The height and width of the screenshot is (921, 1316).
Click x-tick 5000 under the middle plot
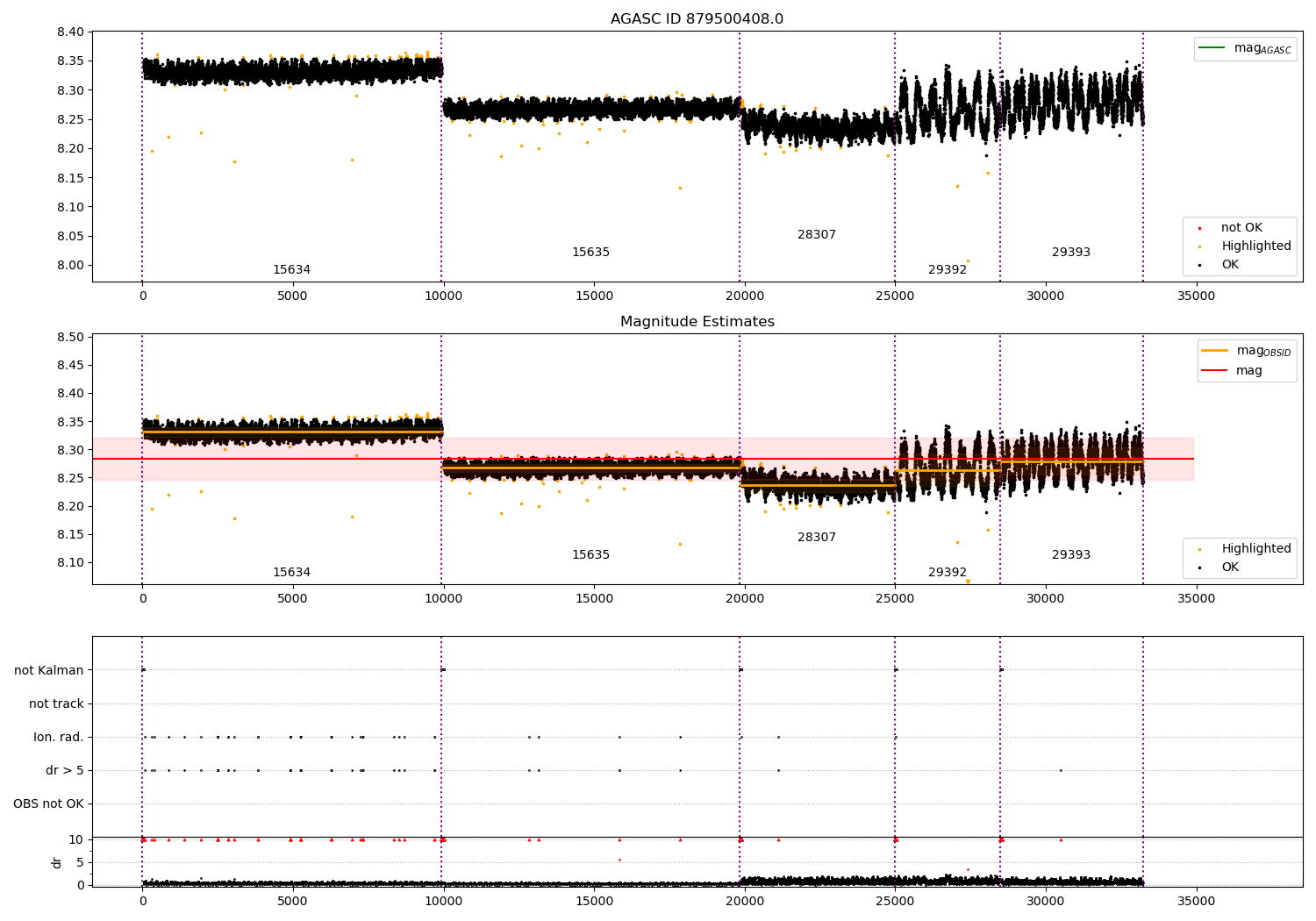click(292, 599)
